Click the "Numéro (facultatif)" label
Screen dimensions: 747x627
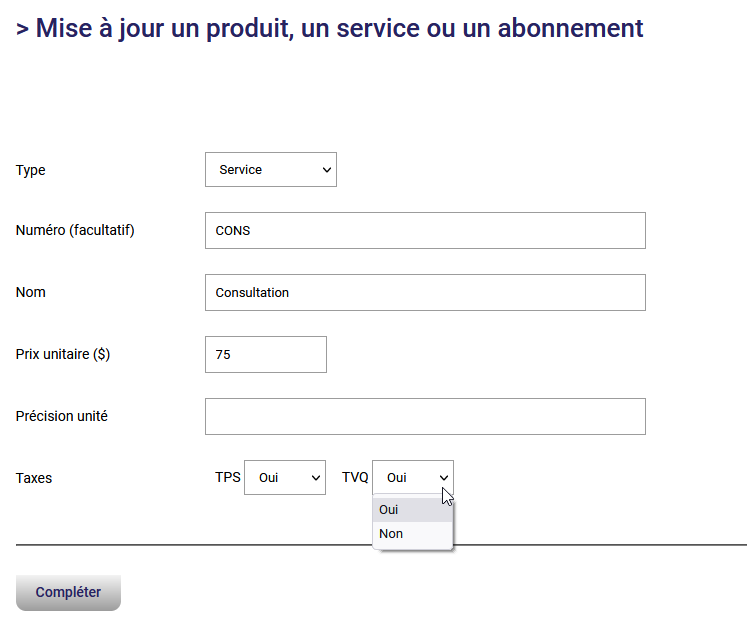75,231
